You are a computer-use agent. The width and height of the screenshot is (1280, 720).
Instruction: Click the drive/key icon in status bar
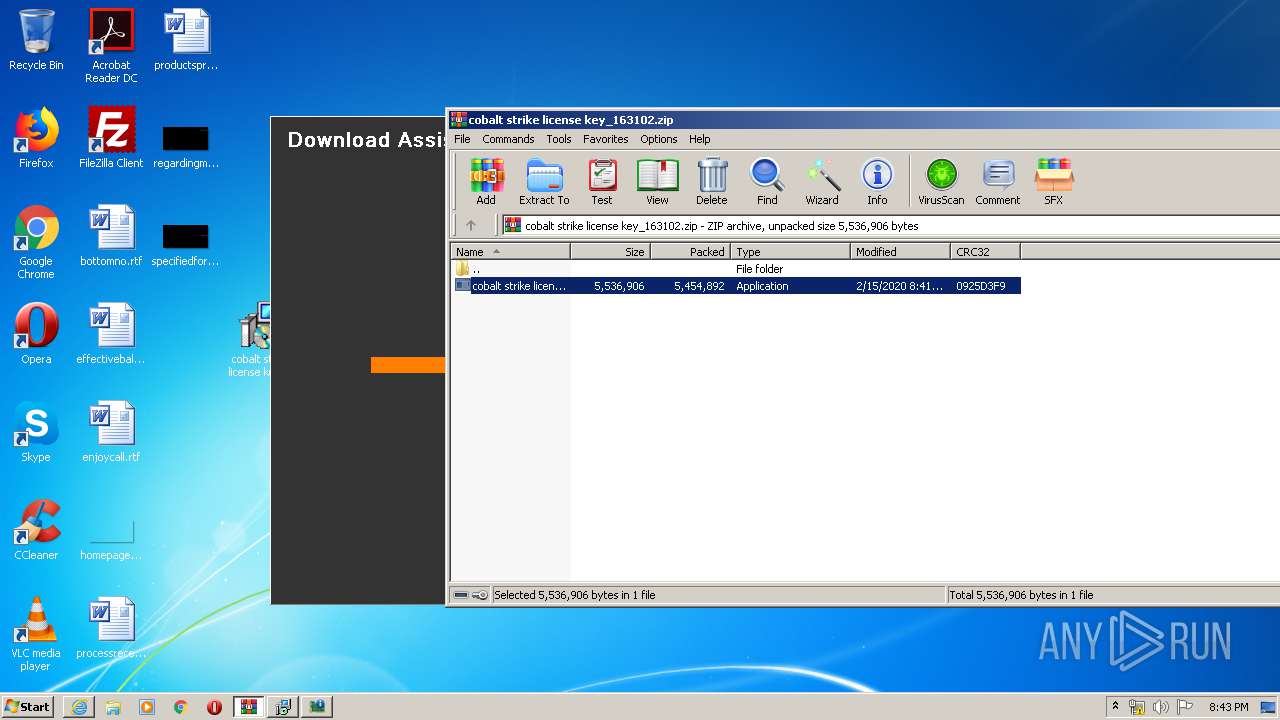point(470,595)
